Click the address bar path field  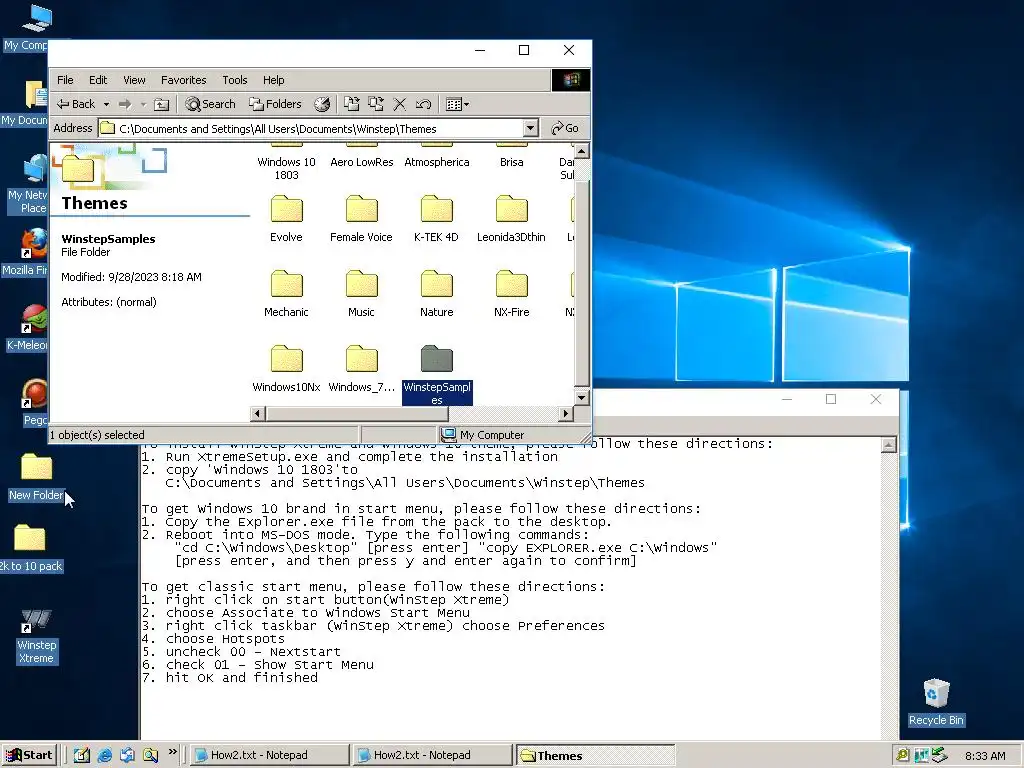[x=312, y=129]
